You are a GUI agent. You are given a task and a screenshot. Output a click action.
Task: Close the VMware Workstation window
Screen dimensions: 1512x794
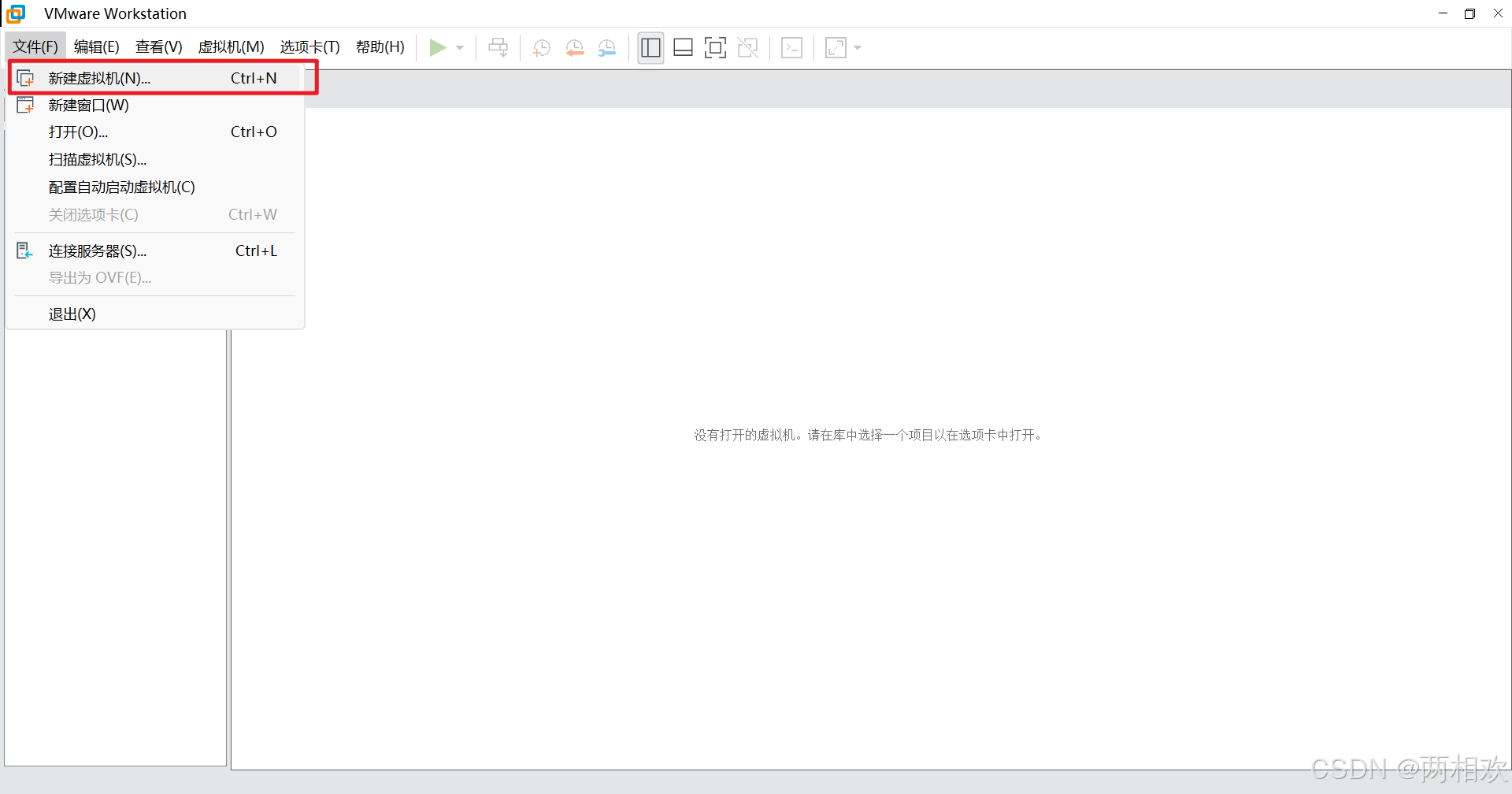pos(1498,13)
